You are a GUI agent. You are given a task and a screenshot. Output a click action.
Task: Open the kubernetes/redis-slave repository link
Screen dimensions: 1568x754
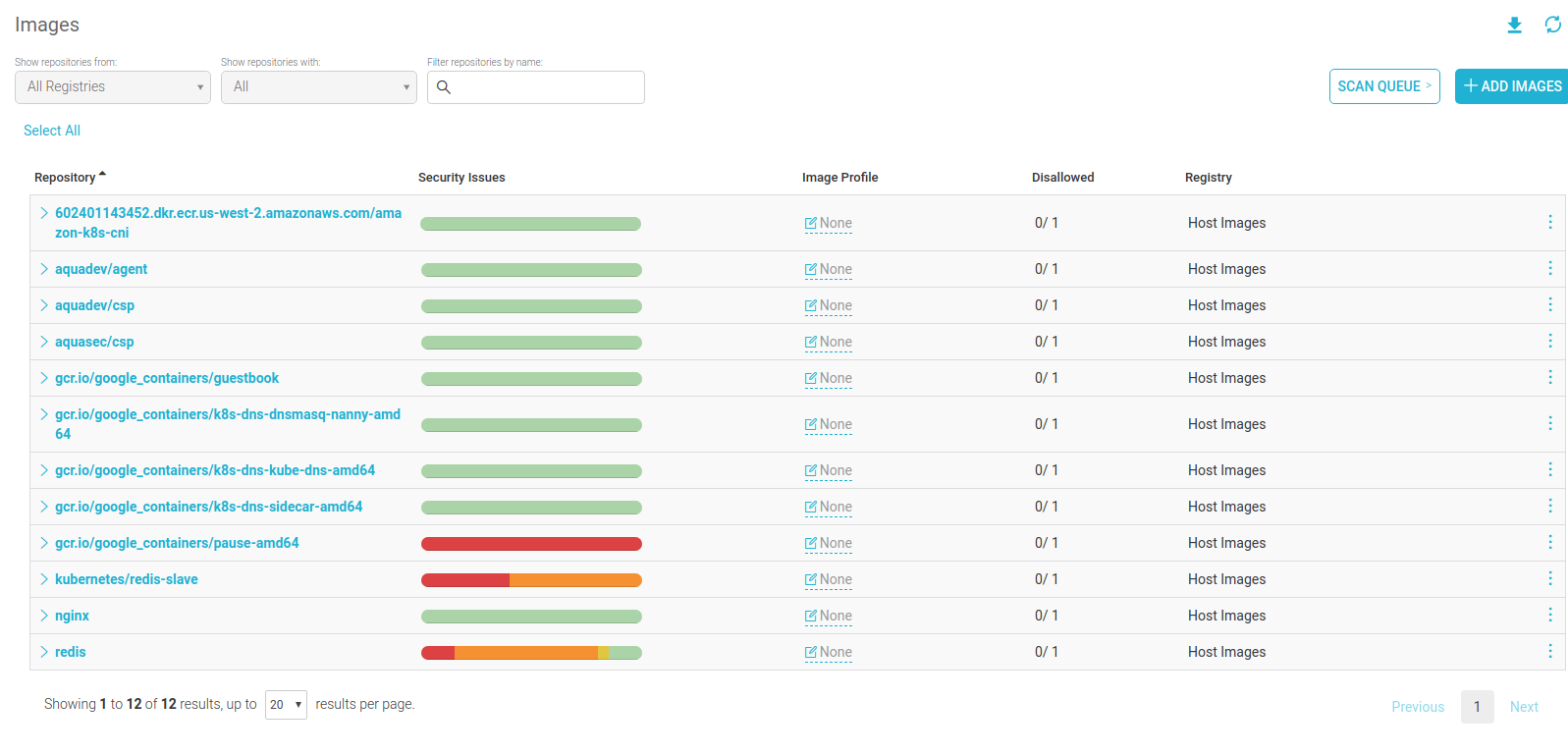pos(127,579)
